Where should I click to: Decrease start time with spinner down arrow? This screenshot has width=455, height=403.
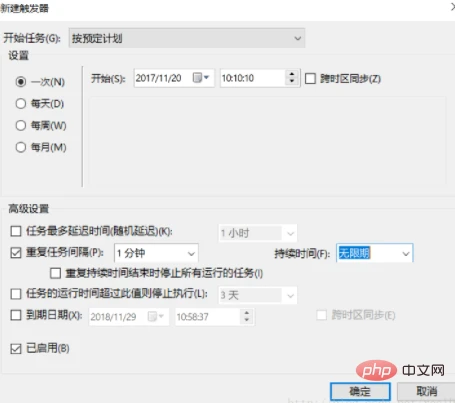point(292,82)
